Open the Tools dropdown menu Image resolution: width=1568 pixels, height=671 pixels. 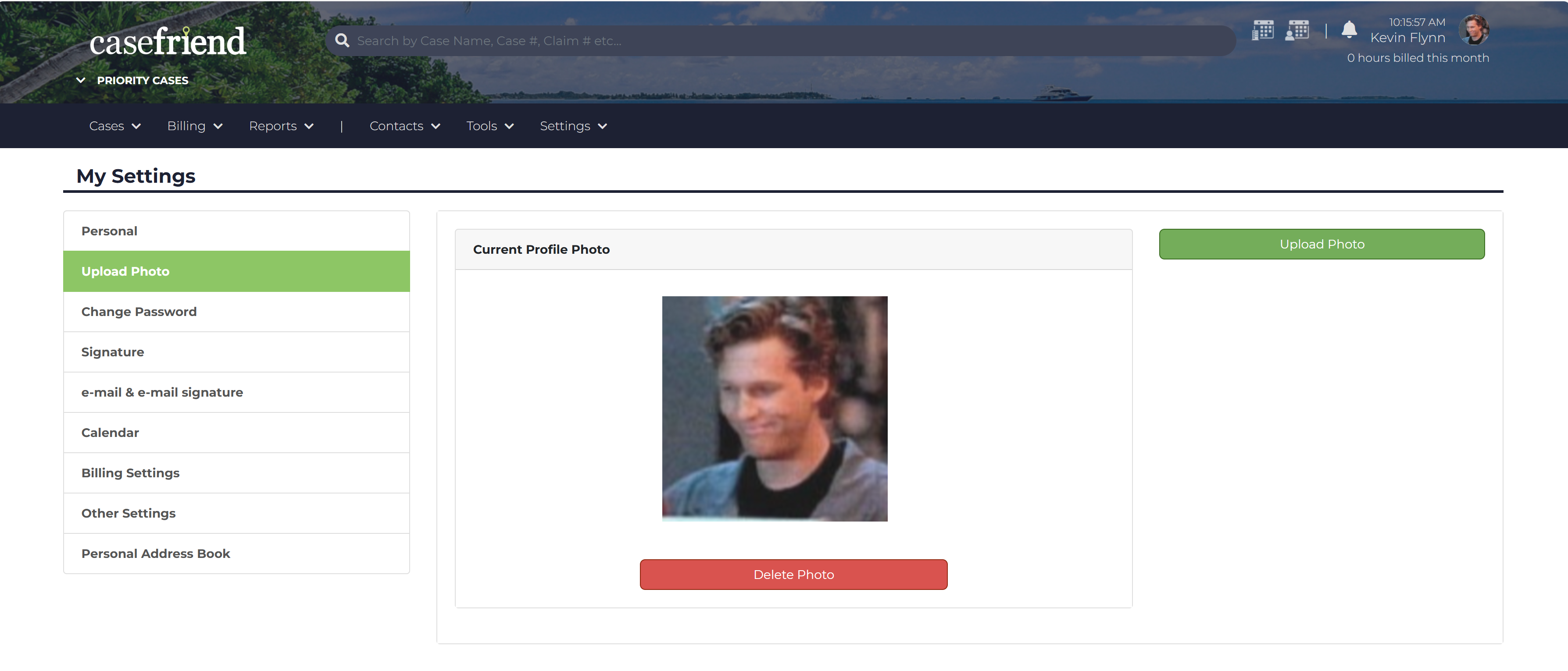click(490, 126)
